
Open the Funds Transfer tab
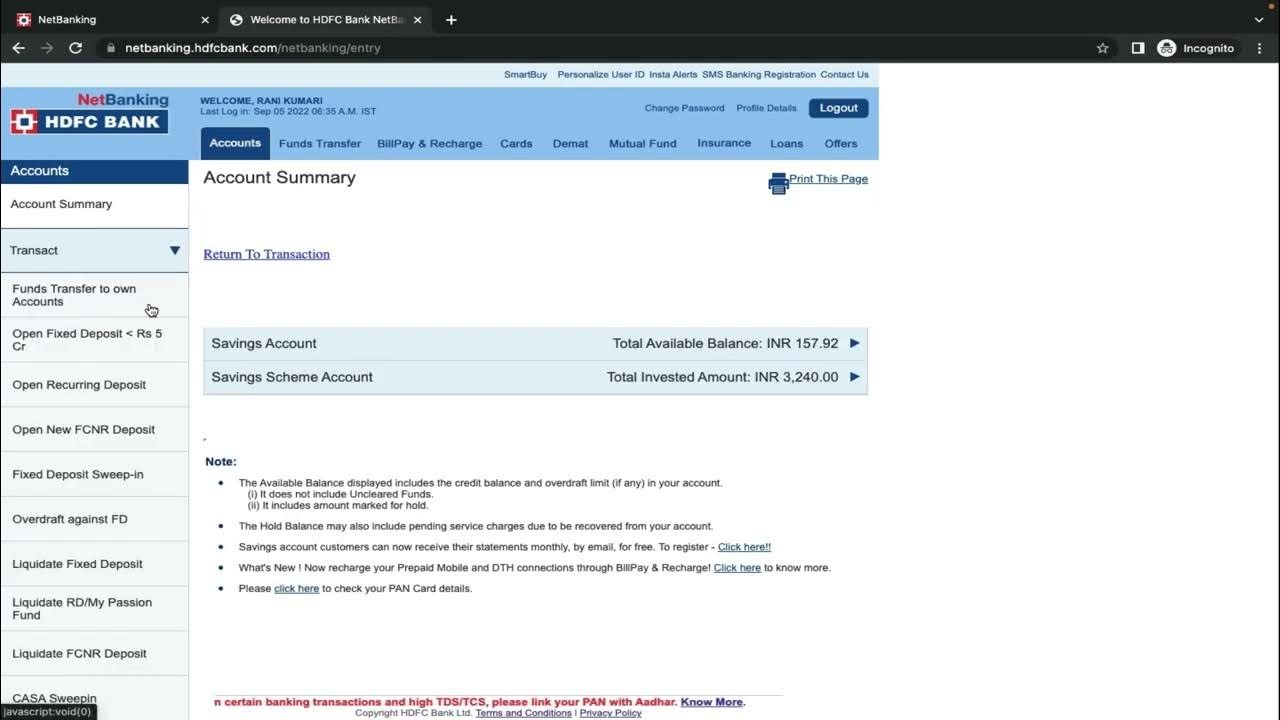point(320,144)
